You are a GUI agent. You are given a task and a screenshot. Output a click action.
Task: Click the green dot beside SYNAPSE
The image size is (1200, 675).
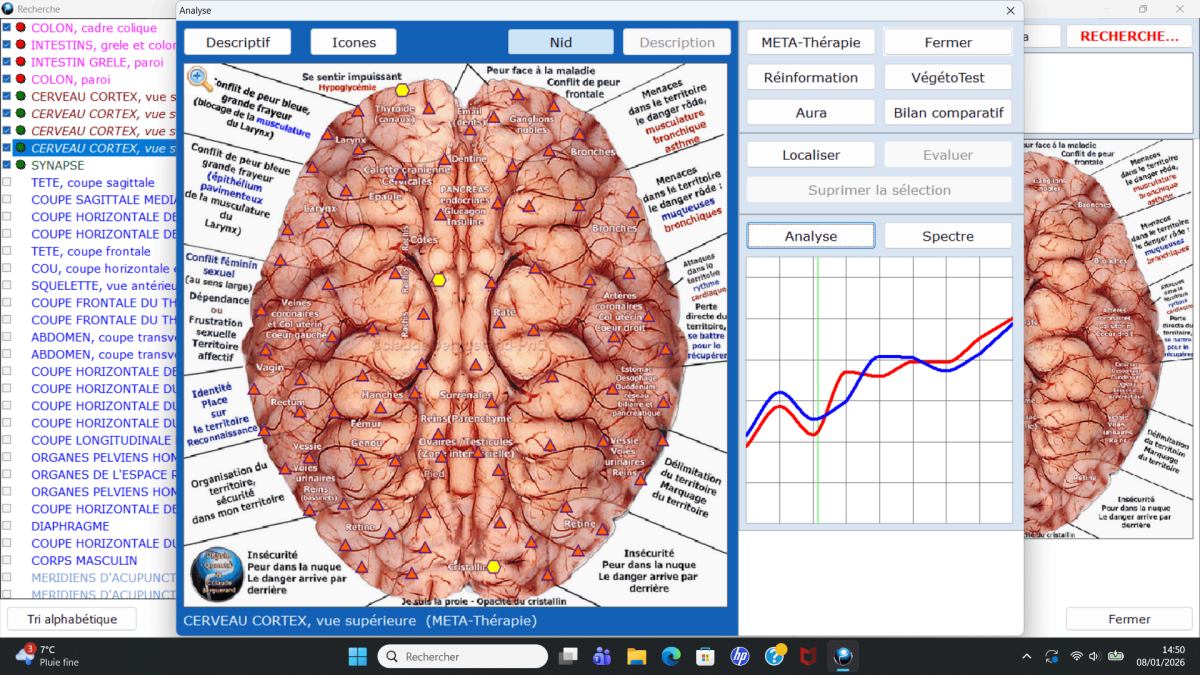pyautogui.click(x=20, y=165)
